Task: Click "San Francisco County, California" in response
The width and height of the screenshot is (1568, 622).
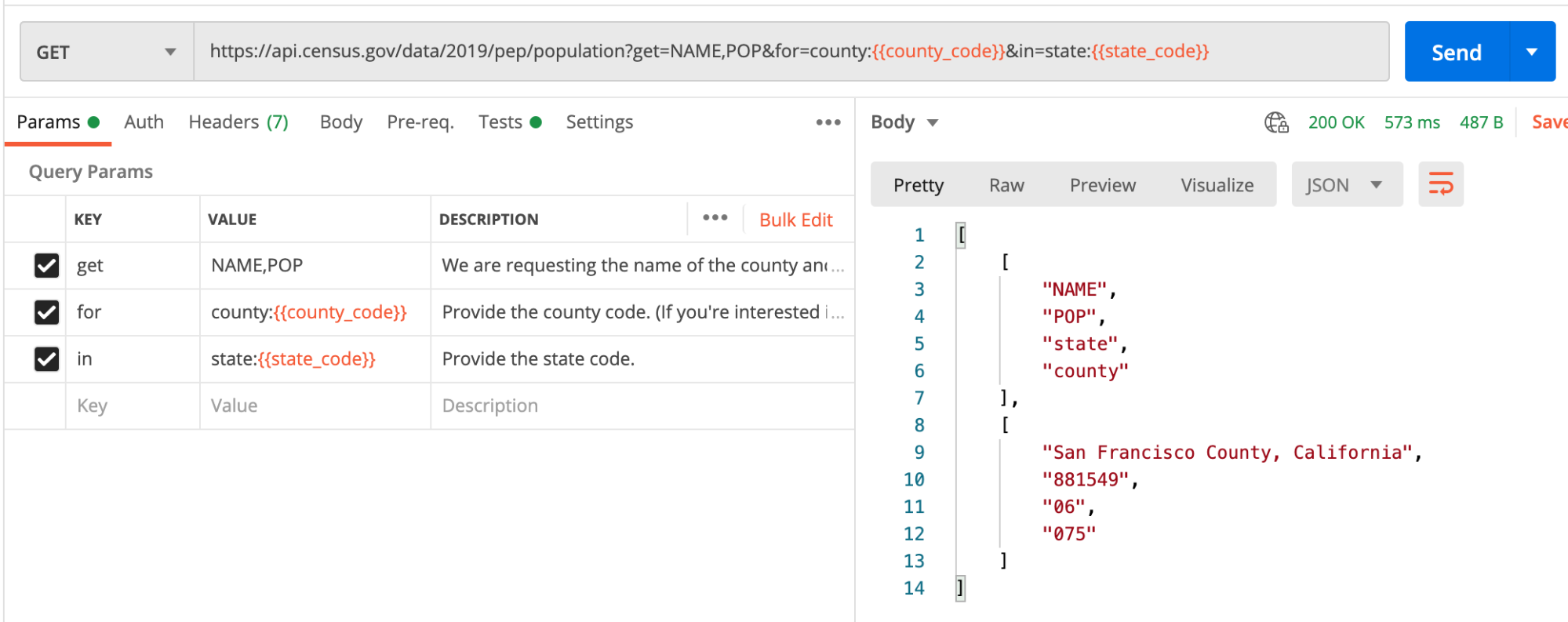Action: [x=1226, y=453]
